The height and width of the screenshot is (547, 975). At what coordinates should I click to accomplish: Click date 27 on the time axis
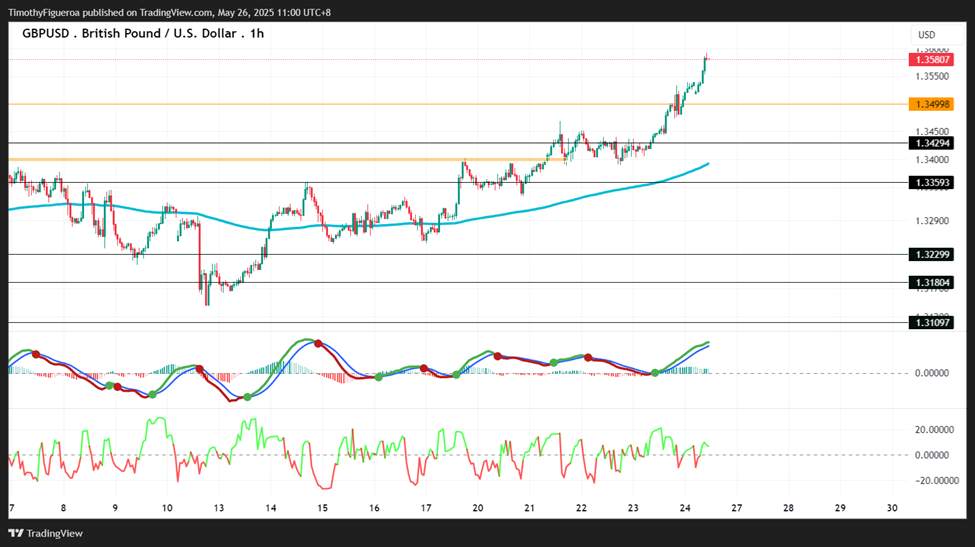pos(736,508)
